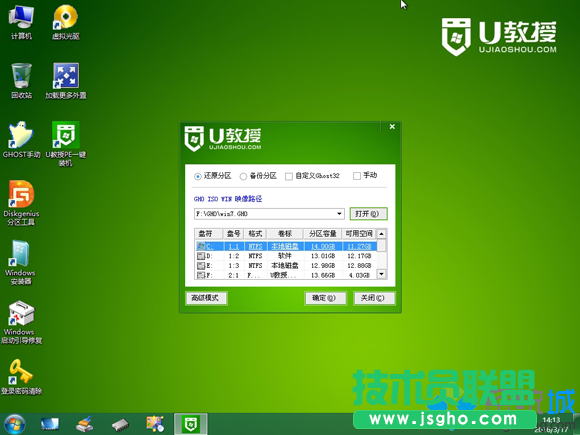Click the 关闭(C) button

[x=374, y=298]
